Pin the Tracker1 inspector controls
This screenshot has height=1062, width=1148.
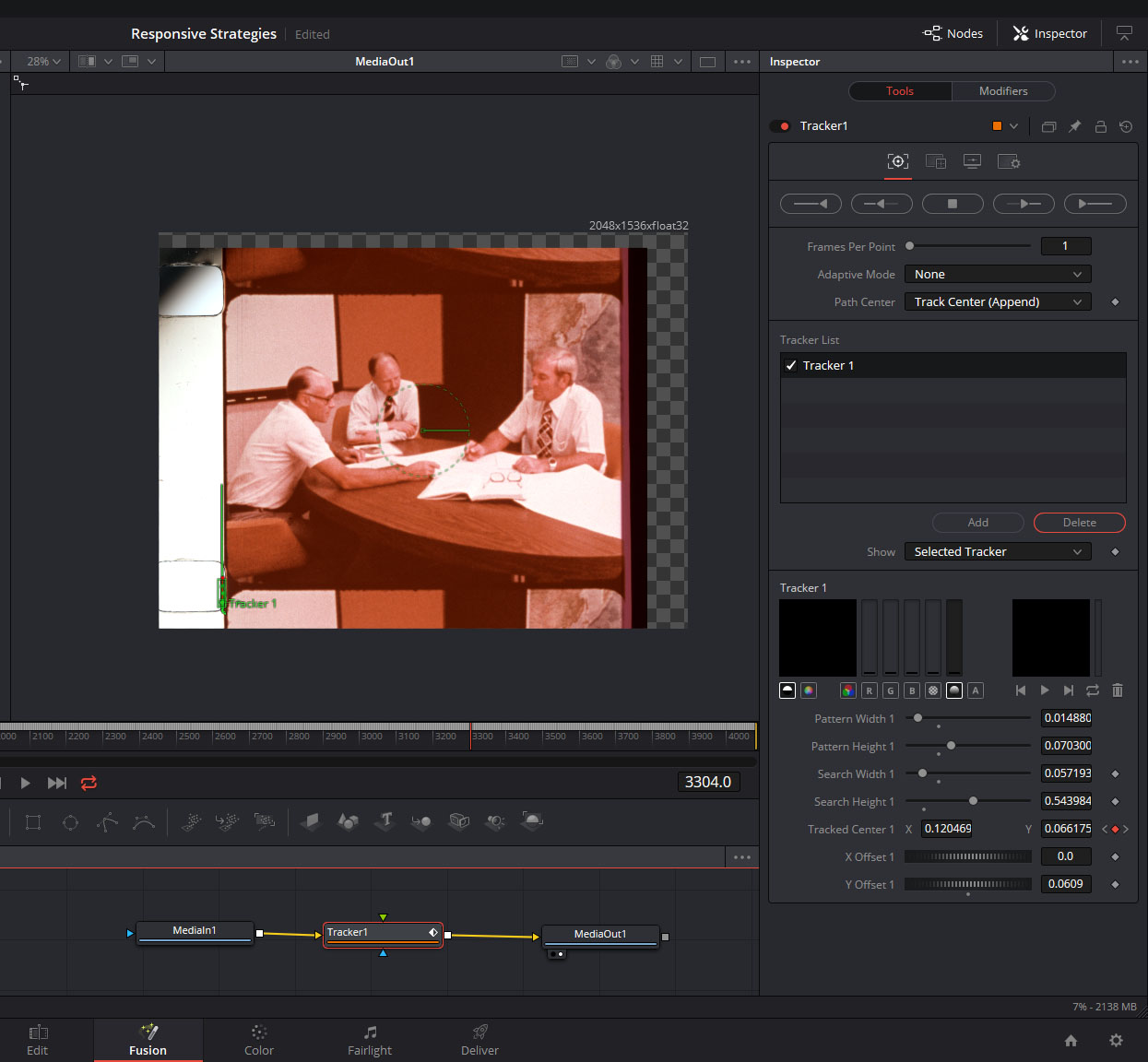1074,126
